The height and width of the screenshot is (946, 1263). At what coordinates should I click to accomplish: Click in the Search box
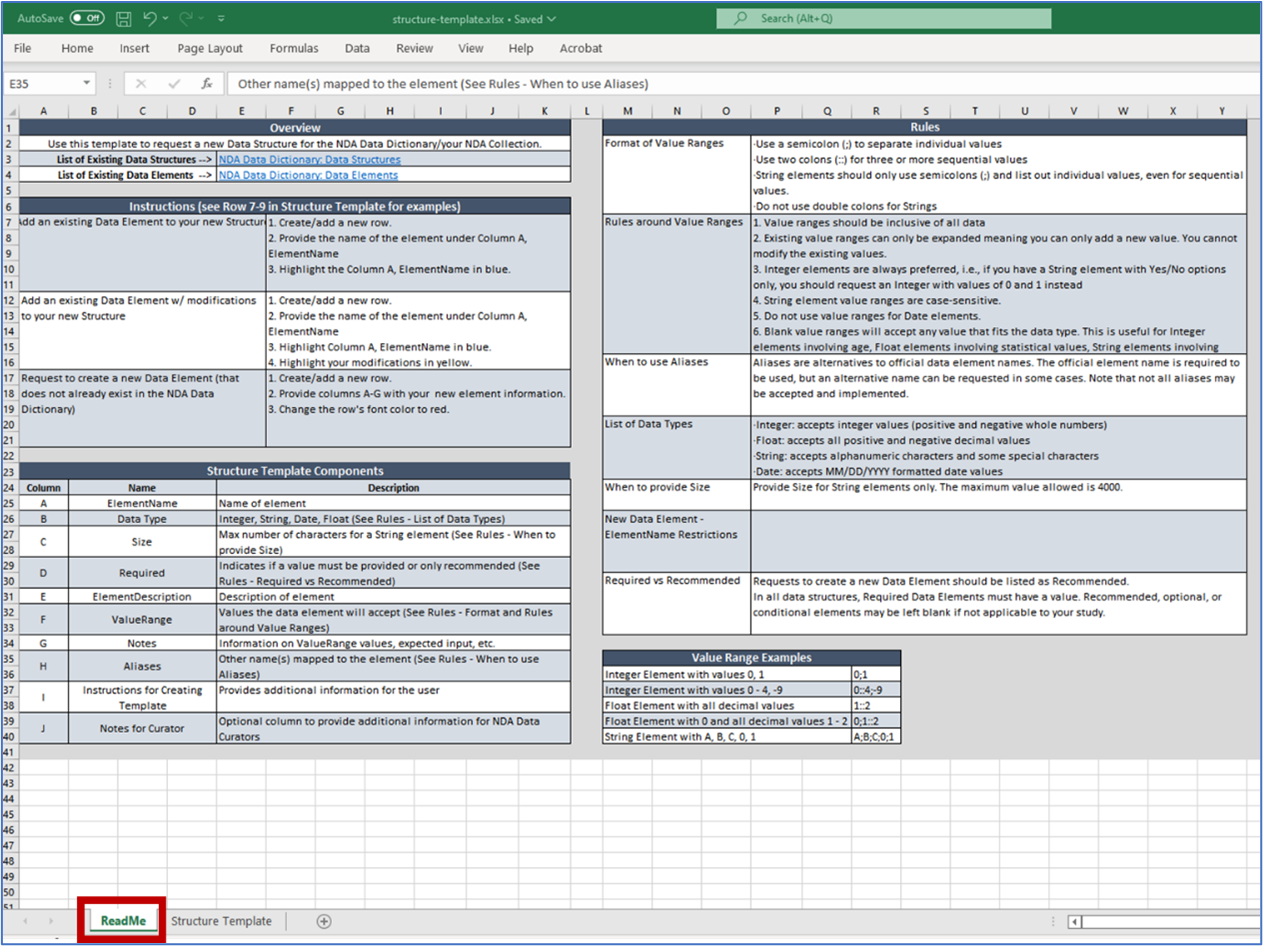[x=884, y=18]
